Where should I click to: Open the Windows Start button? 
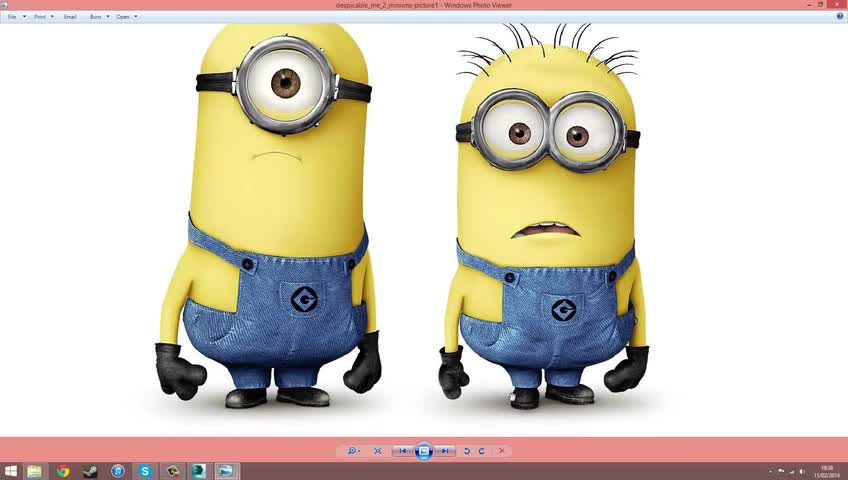tap(11, 471)
